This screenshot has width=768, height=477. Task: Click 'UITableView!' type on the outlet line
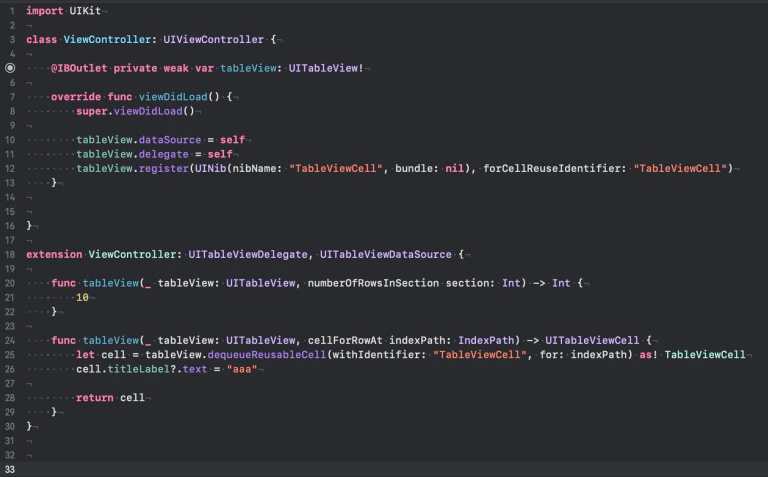click(x=326, y=68)
